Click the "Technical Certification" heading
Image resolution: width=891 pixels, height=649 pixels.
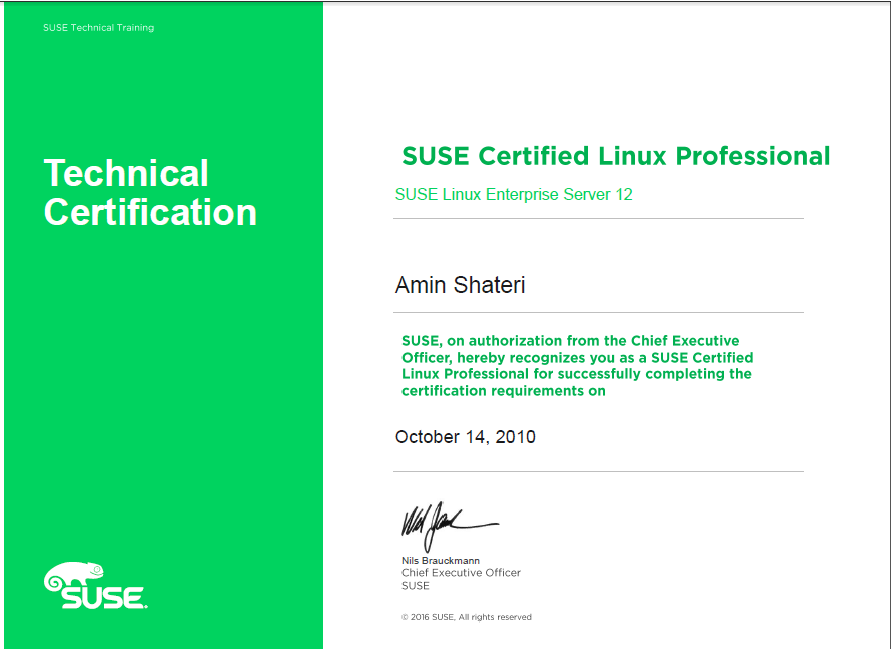(x=150, y=192)
